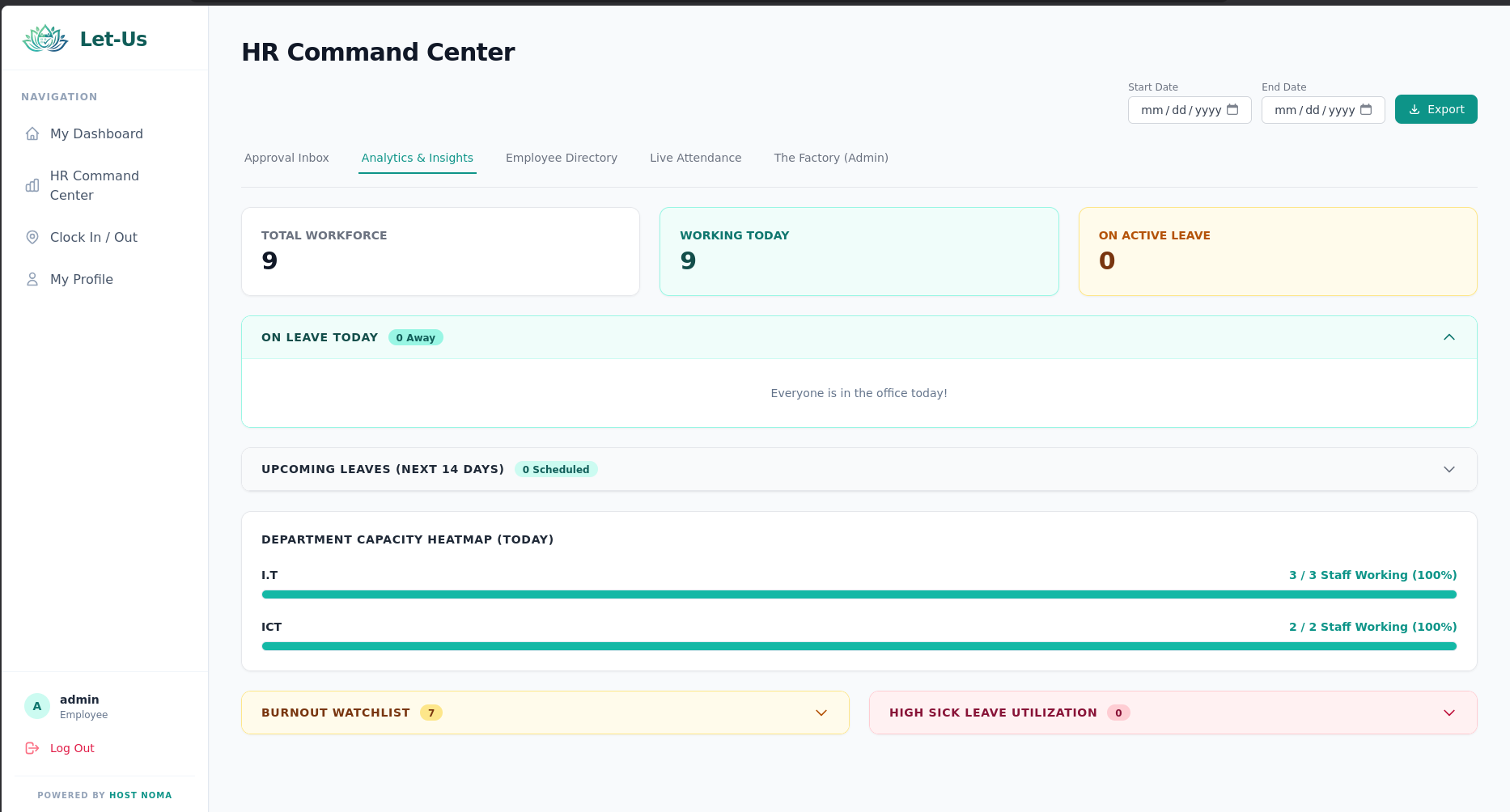1510x812 pixels.
Task: Click the Host Noma footer text
Action: [x=140, y=795]
